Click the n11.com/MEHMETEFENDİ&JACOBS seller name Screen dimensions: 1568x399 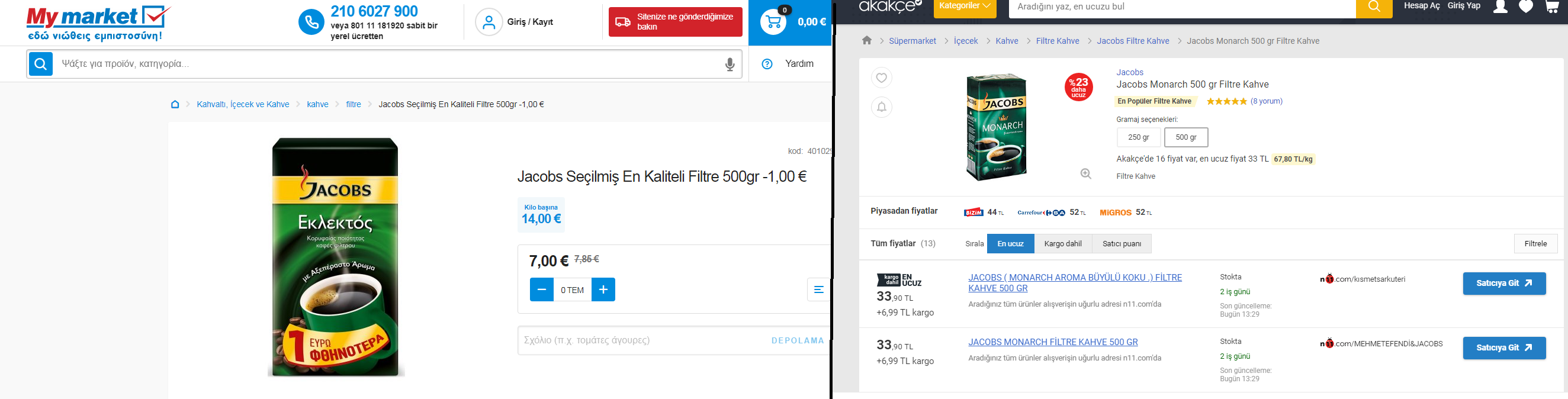pyautogui.click(x=1381, y=343)
